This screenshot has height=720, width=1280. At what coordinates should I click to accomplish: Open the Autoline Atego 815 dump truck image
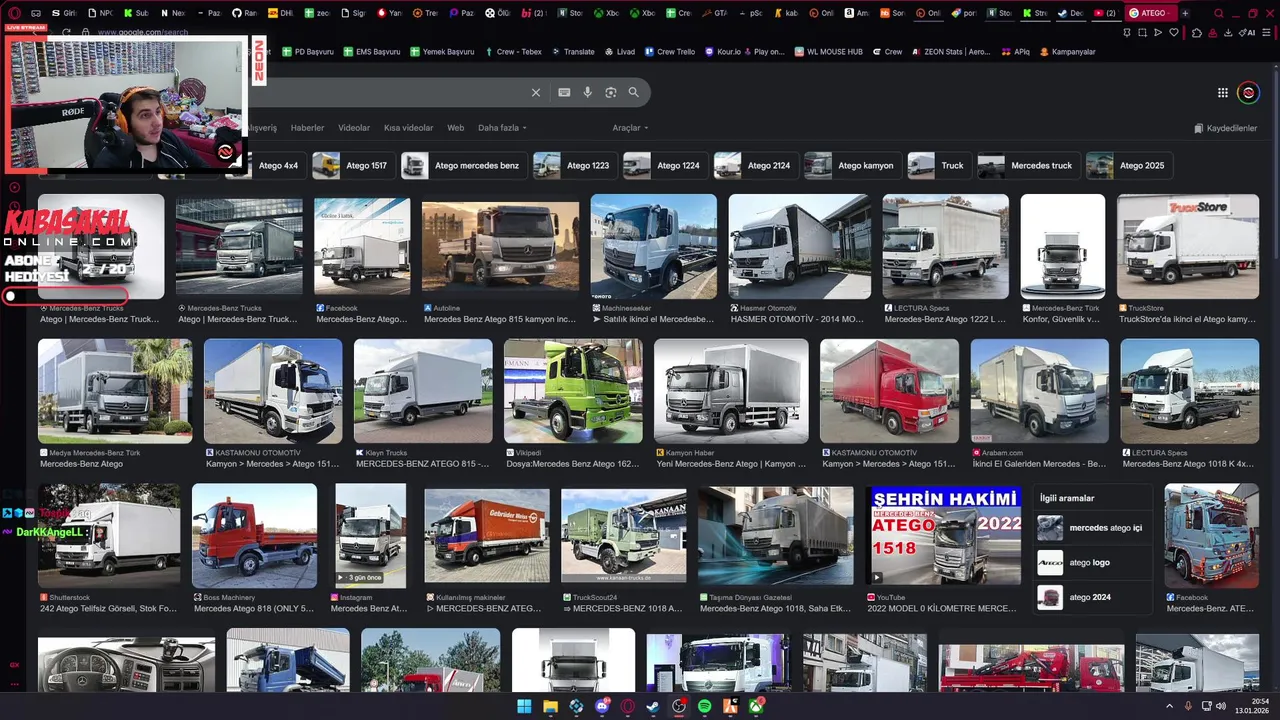500,247
